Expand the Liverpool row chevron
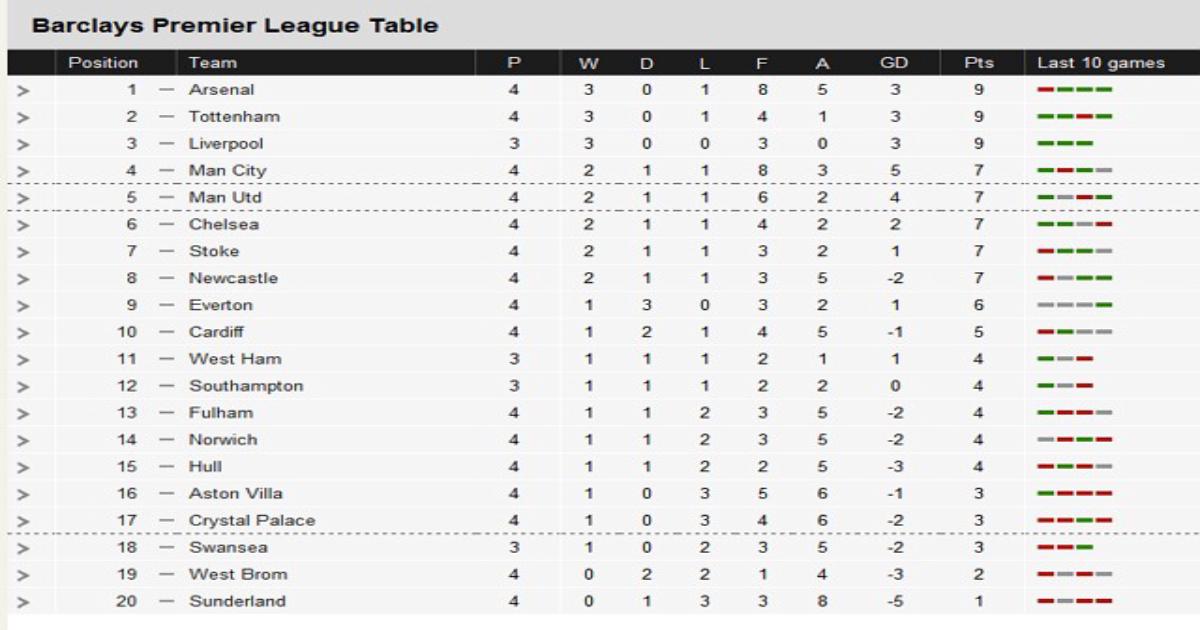This screenshot has width=1200, height=630. pyautogui.click(x=24, y=144)
